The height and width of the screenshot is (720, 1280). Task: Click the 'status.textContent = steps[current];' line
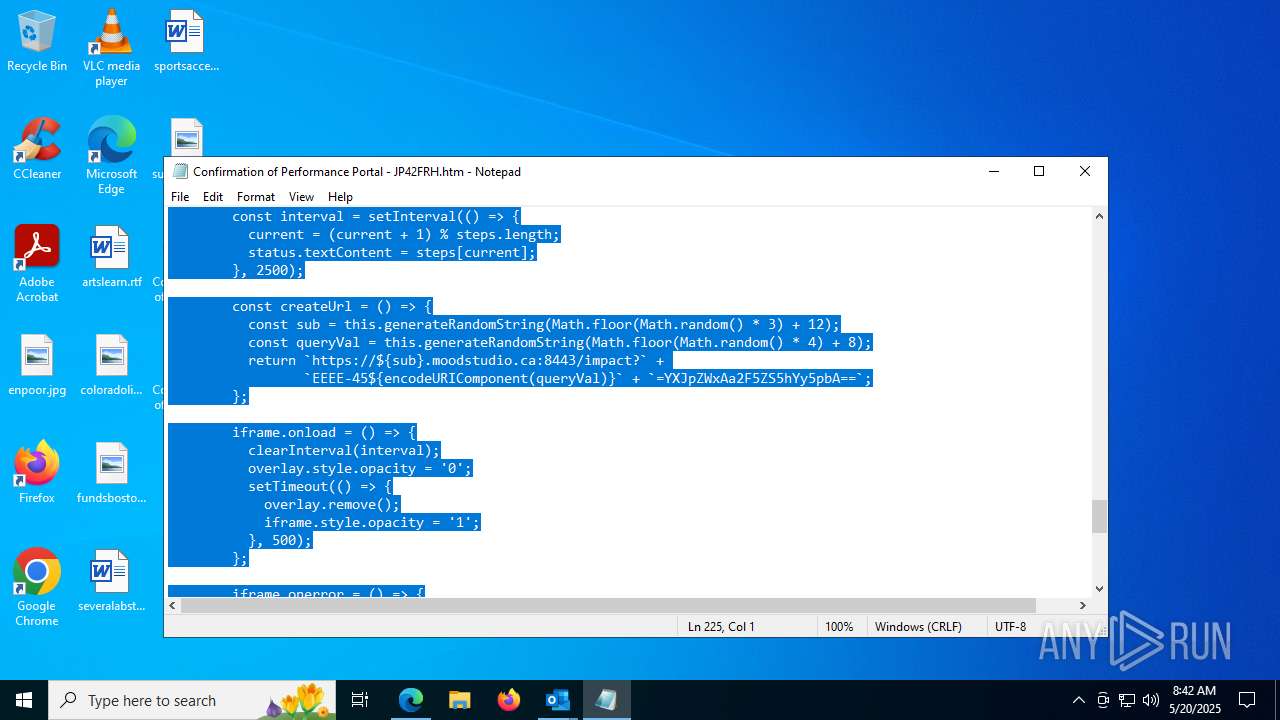point(392,252)
